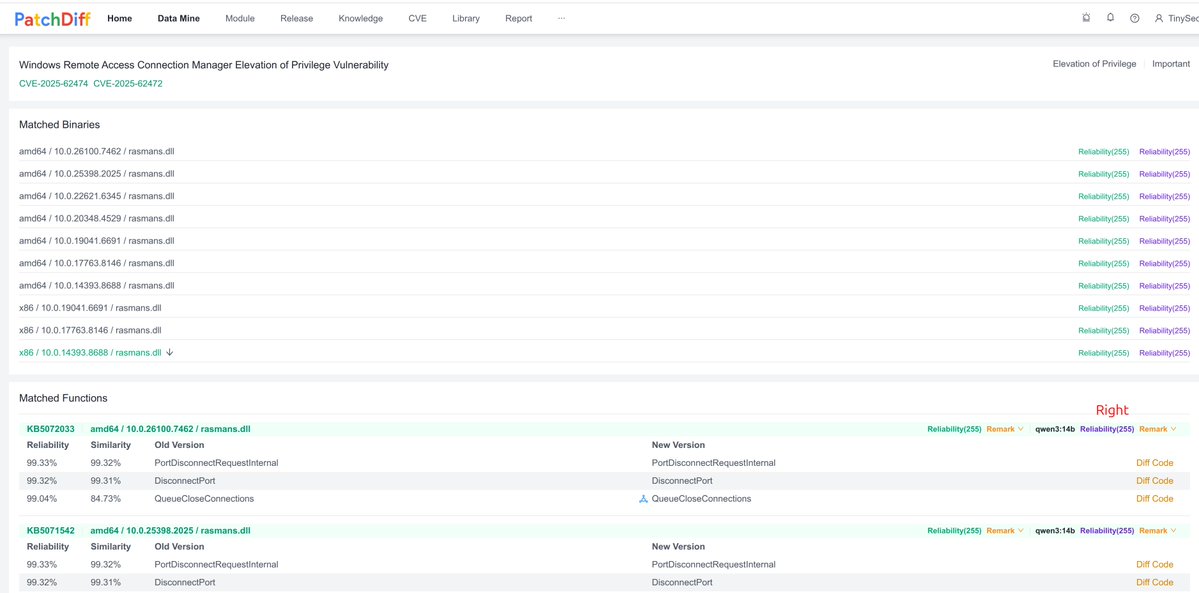
Task: Click the Elevation of Privilege tag
Action: (1094, 64)
